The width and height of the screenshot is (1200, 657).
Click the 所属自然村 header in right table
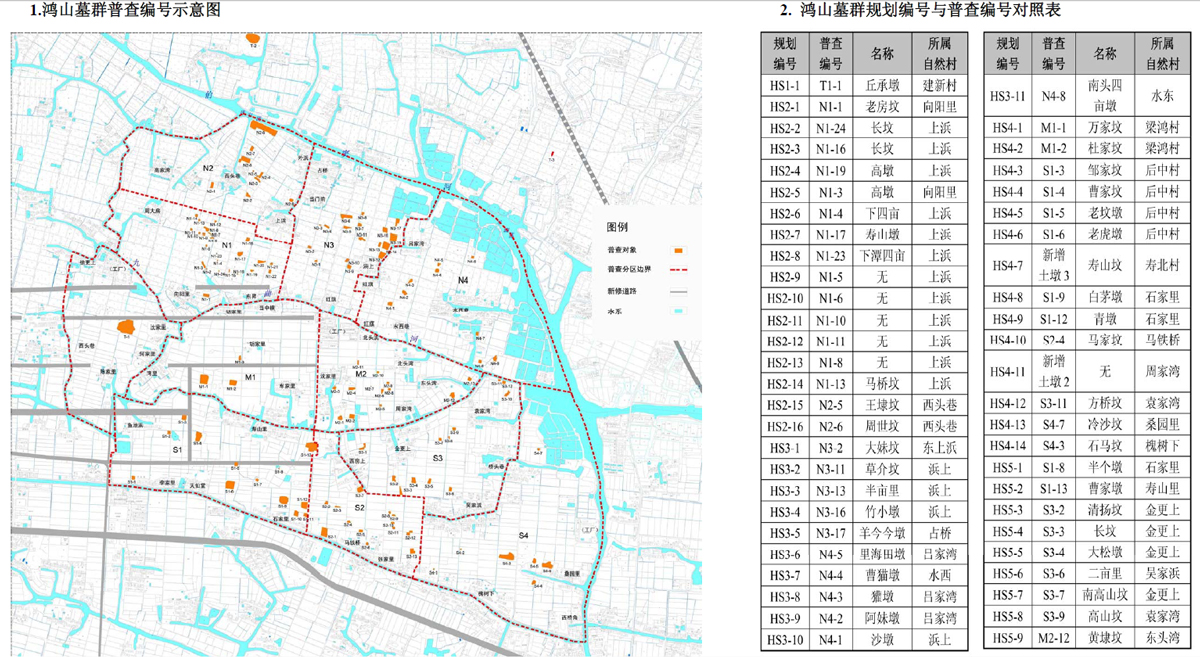1159,53
